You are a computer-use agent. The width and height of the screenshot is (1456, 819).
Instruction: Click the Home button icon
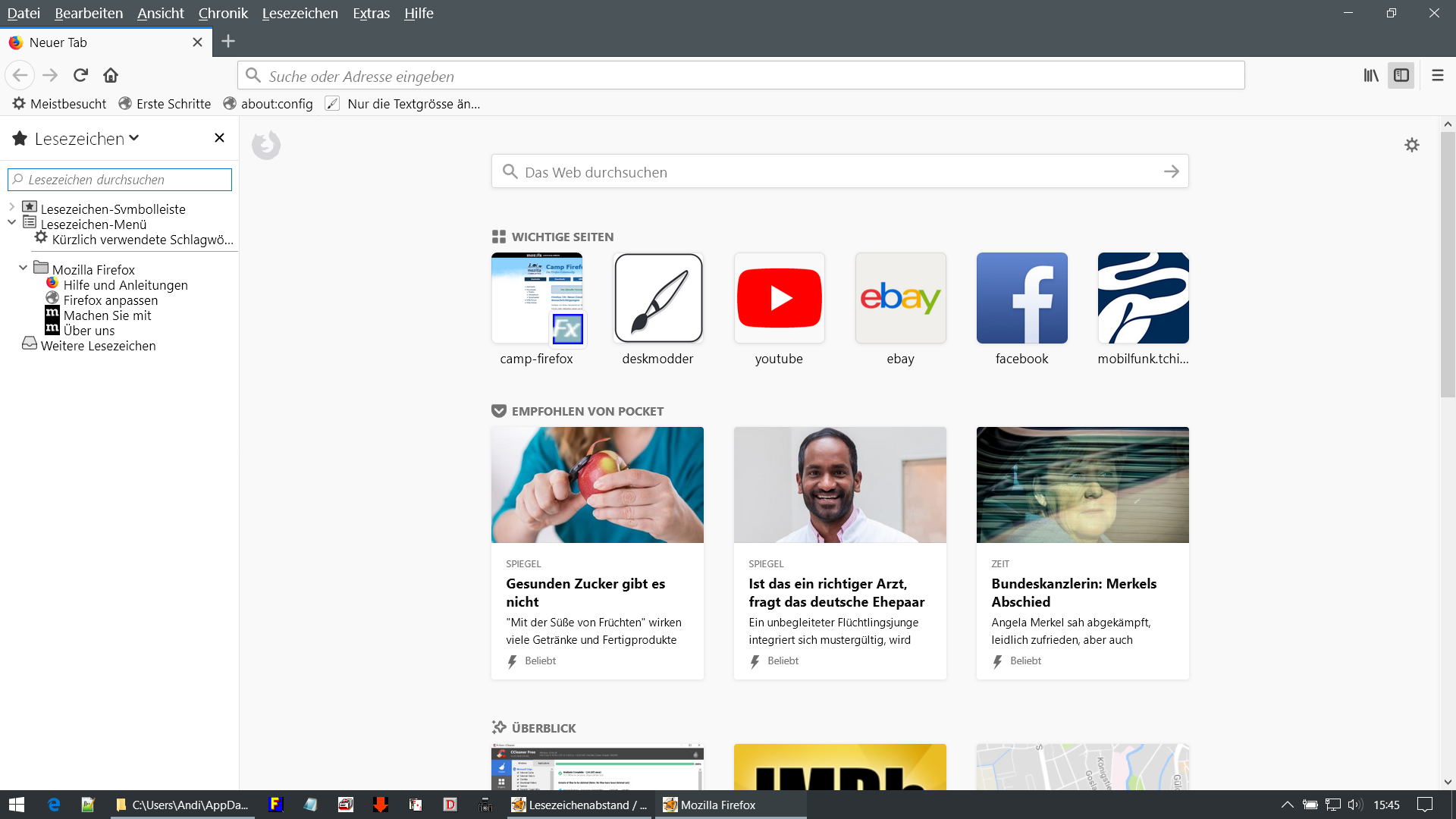coord(111,75)
